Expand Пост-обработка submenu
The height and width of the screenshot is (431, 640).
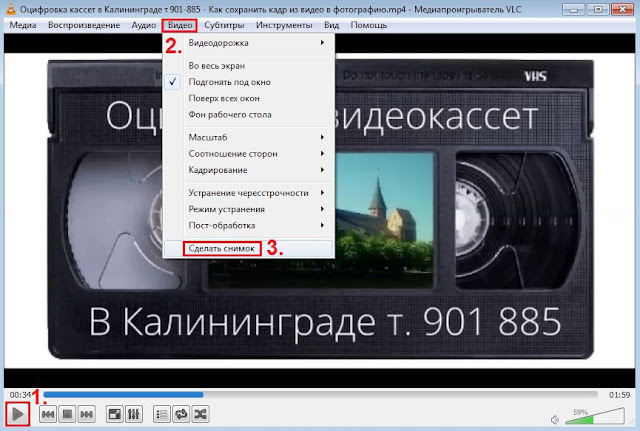[x=249, y=225]
